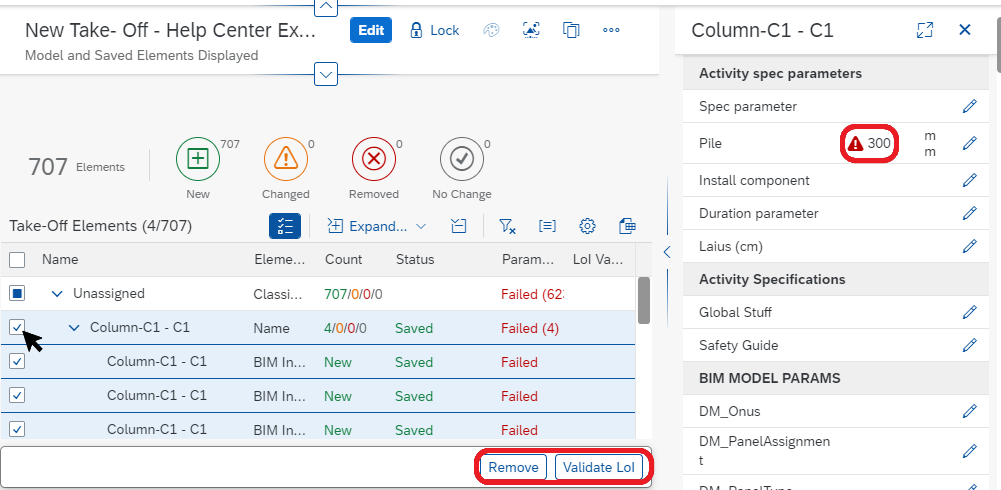
Task: Click the Pile warning triangle icon
Action: [855, 144]
